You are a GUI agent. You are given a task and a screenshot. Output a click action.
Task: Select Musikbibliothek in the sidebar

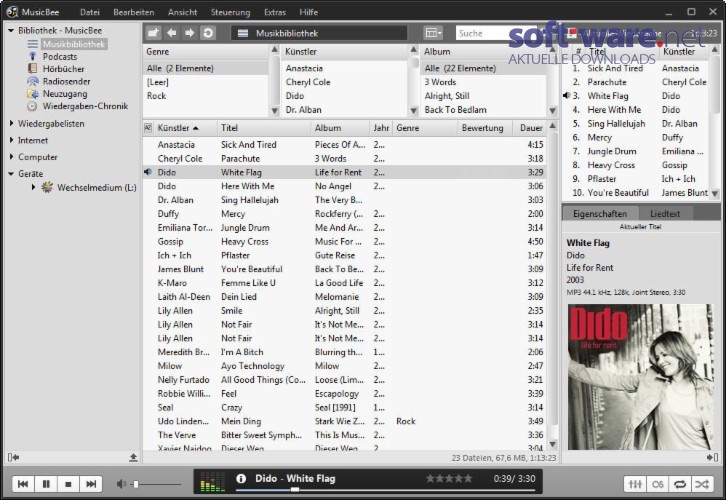74,44
